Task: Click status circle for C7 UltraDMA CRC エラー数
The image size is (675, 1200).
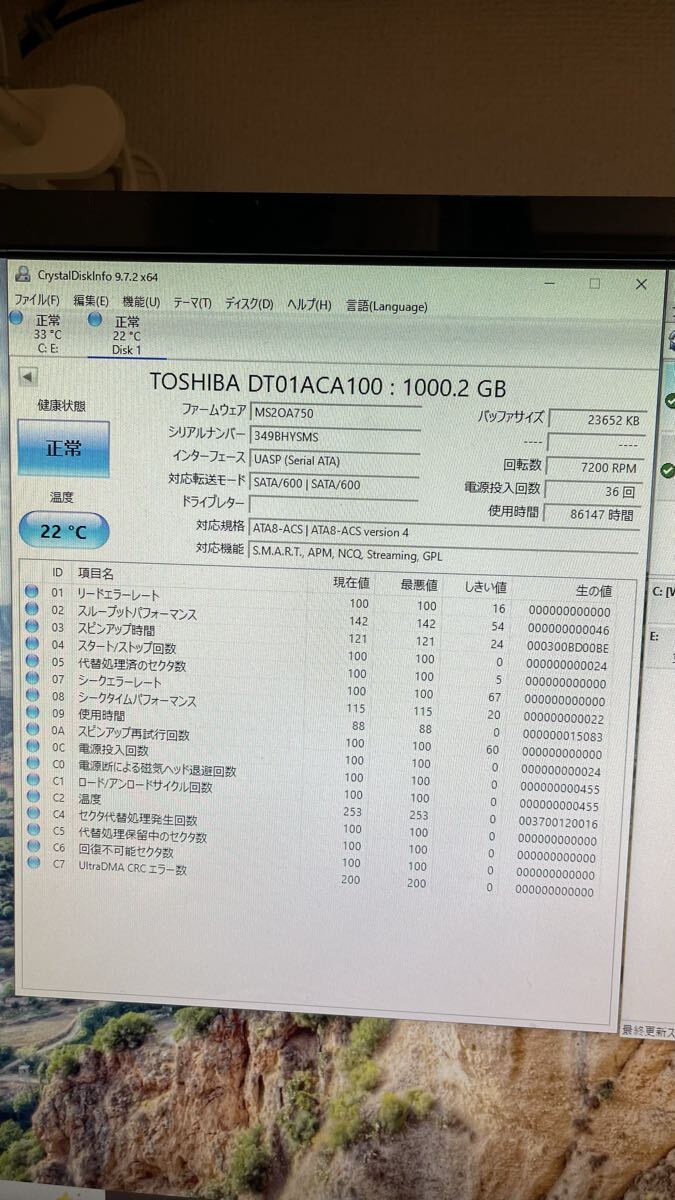Action: [x=32, y=863]
